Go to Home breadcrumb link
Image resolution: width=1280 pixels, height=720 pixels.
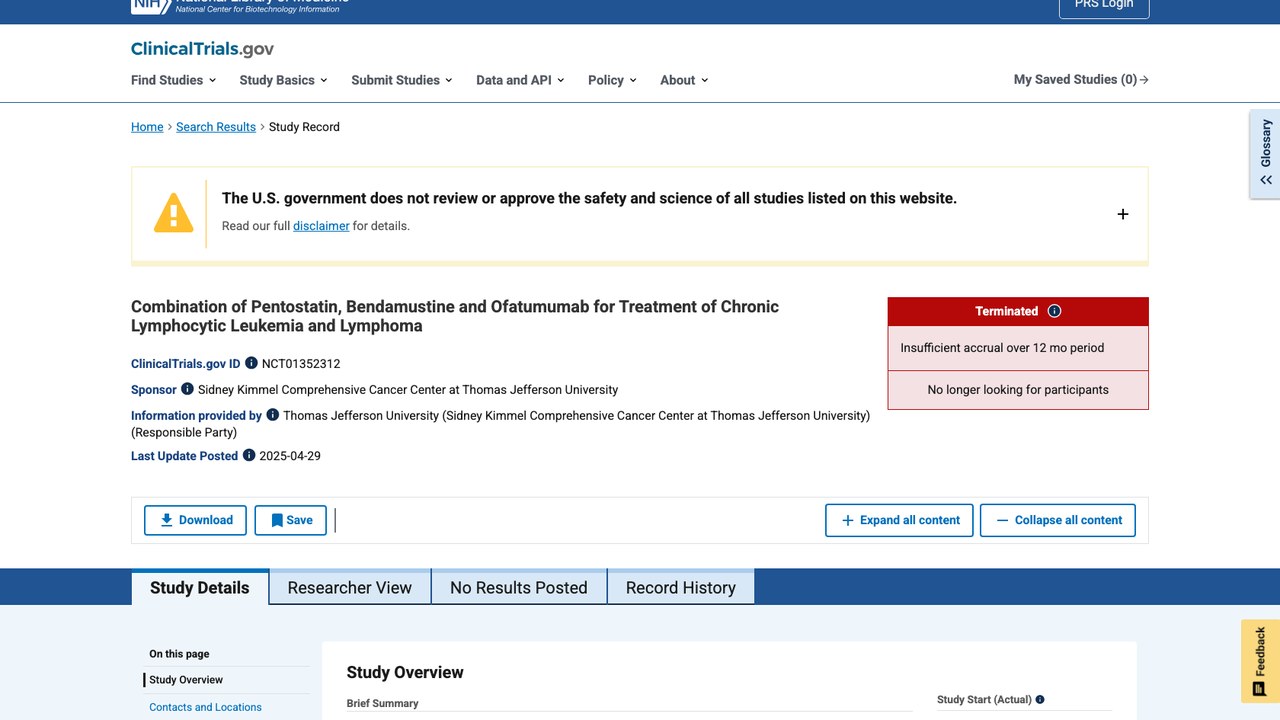coord(147,127)
